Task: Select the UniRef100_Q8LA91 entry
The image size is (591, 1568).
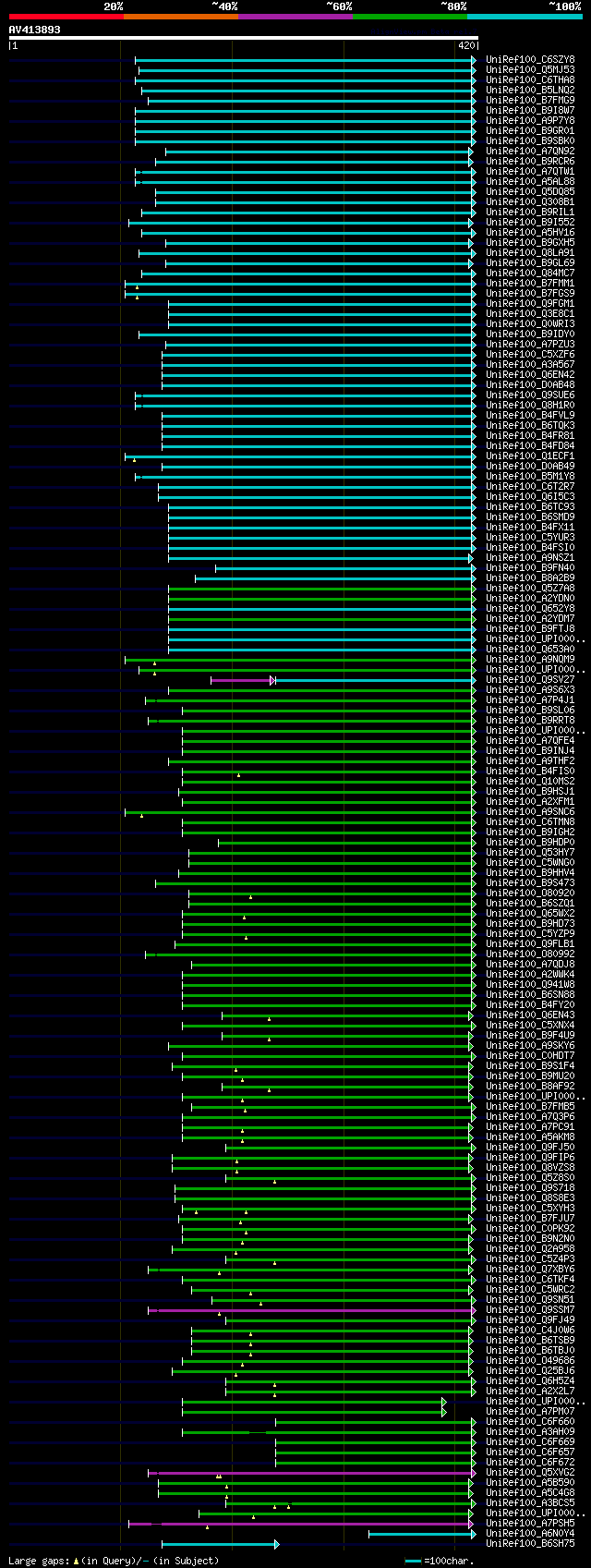Action: [530, 253]
